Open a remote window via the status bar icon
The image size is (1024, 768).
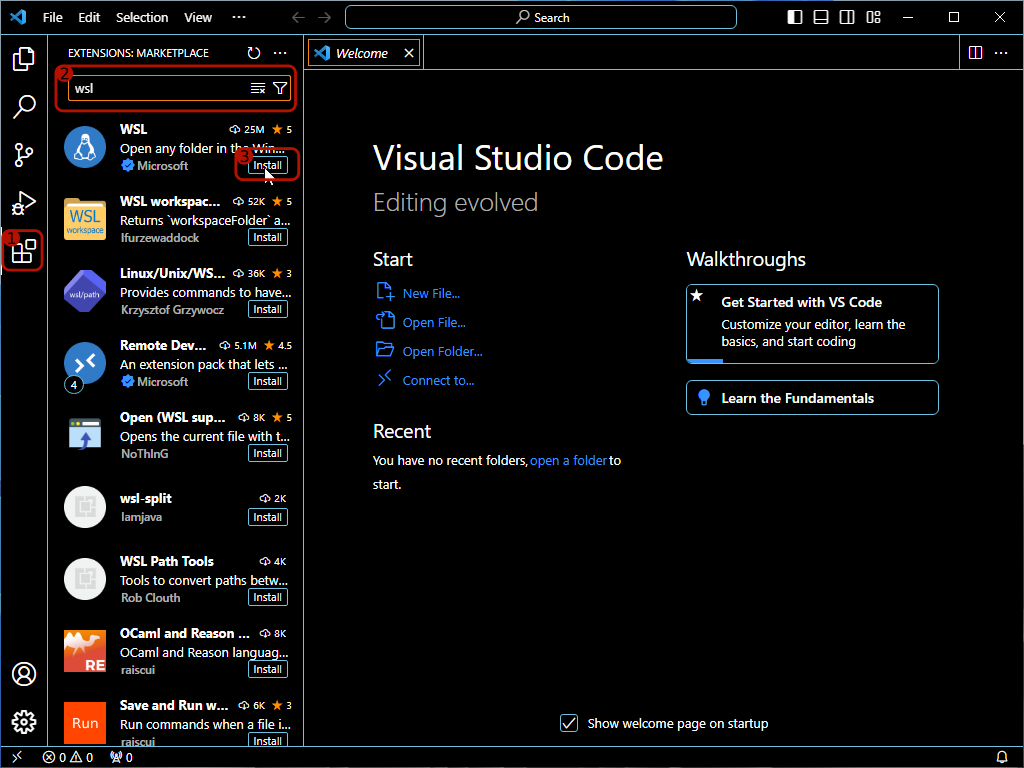[16, 757]
